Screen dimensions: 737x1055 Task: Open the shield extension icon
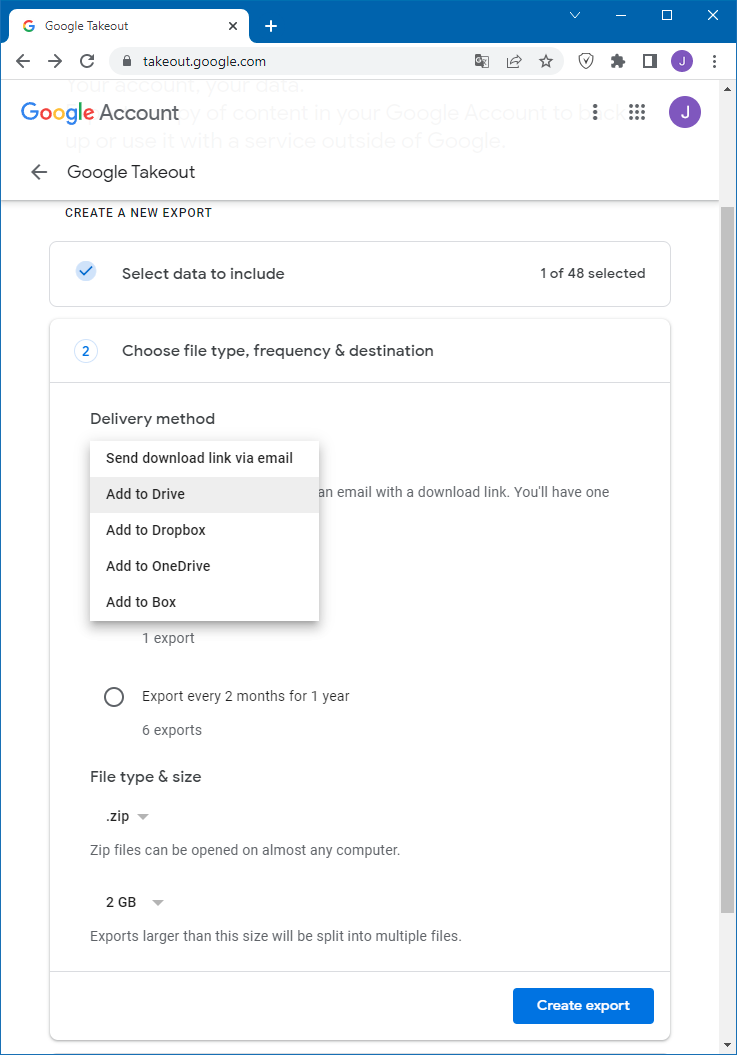point(586,61)
